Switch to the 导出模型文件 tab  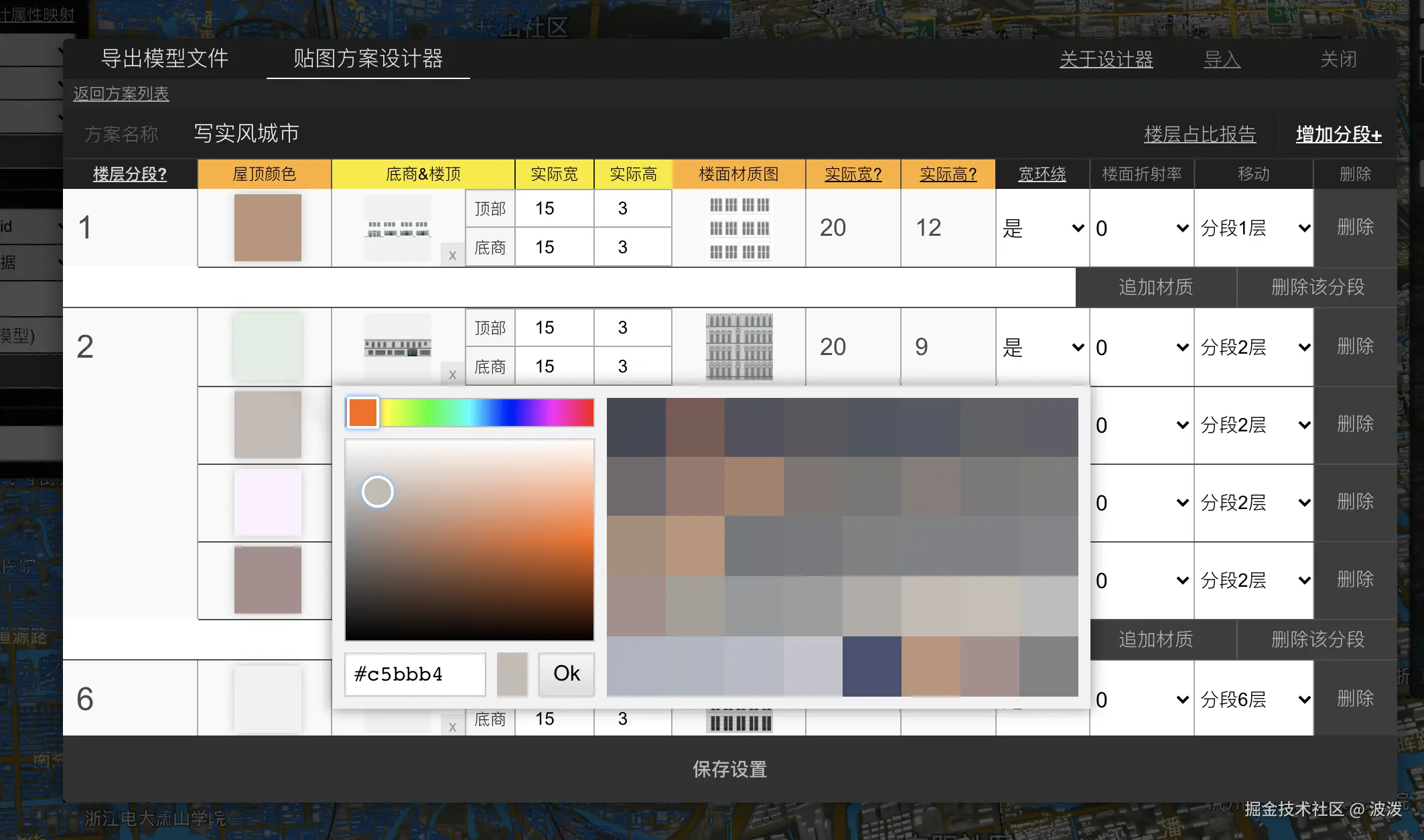pos(165,59)
